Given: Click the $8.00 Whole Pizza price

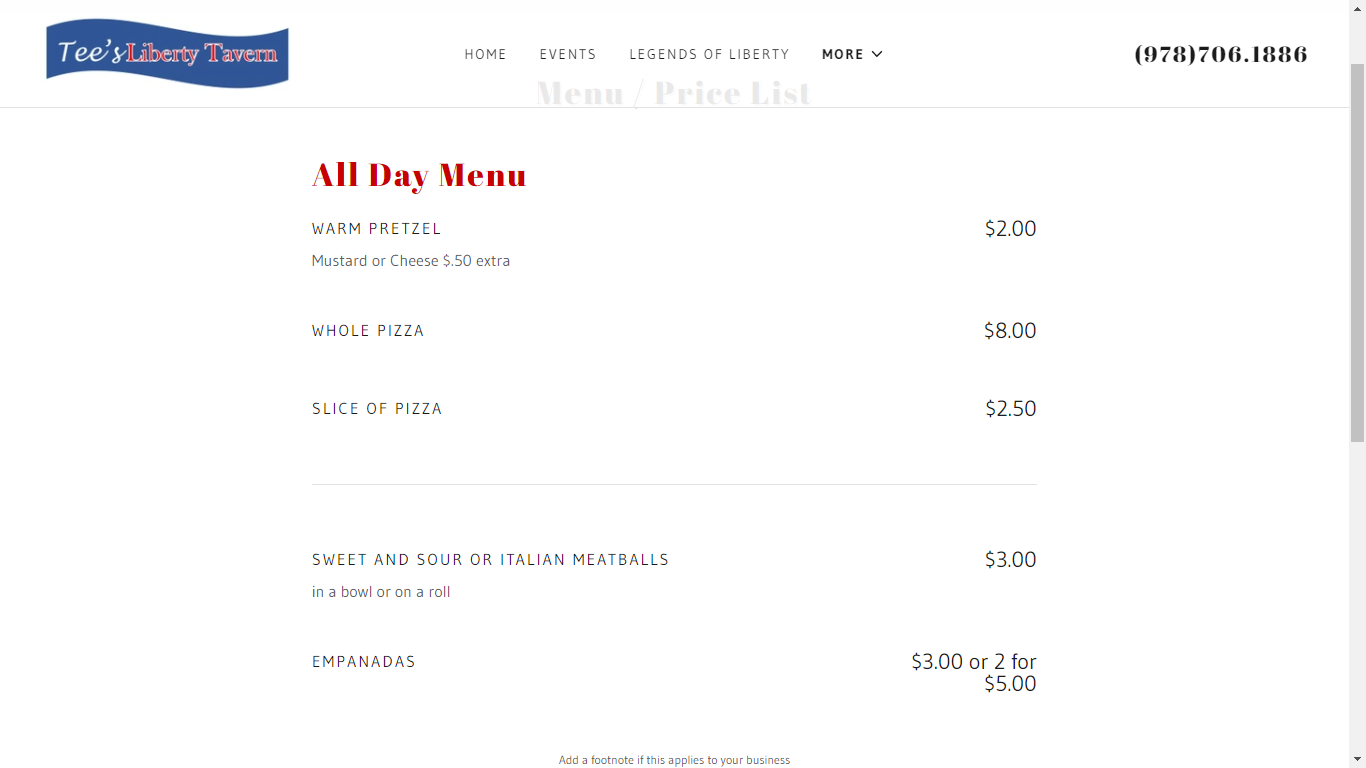Looking at the screenshot, I should tap(1009, 331).
